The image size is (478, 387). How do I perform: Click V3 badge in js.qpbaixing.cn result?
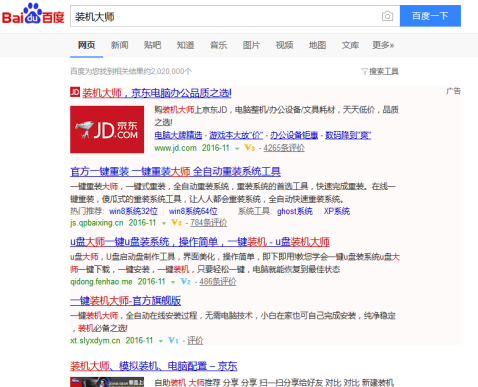tap(176, 222)
